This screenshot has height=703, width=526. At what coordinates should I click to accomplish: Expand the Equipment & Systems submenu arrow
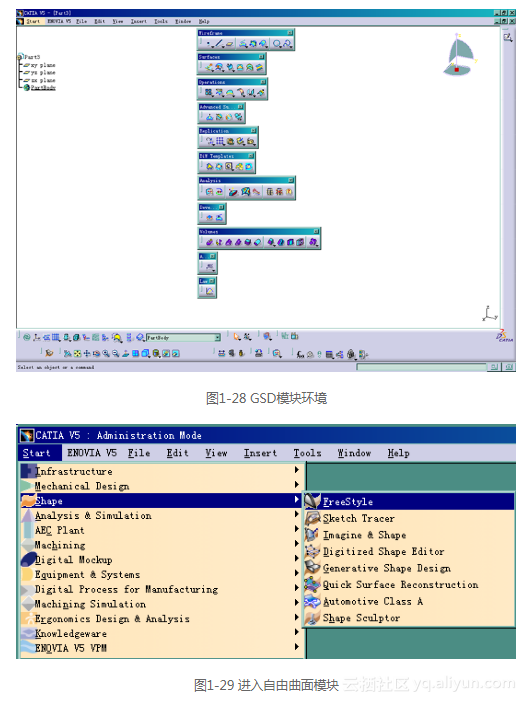296,573
